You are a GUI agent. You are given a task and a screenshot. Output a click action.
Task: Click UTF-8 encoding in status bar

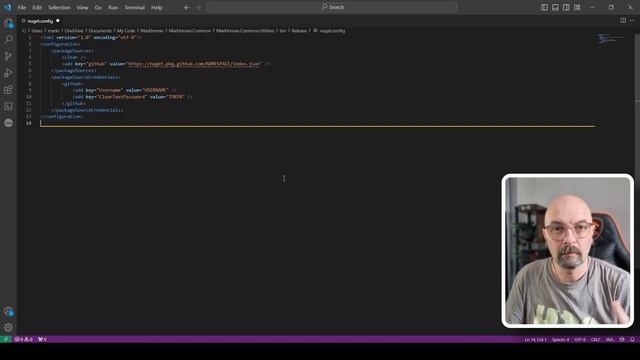[580, 339]
